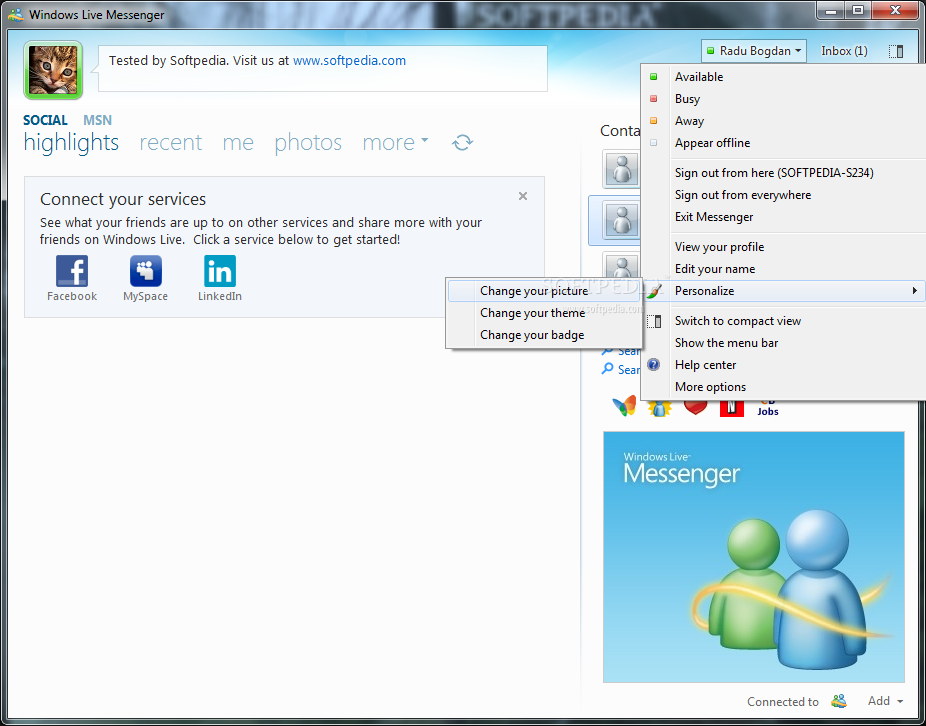
Task: Open the Jobs icon
Action: click(x=768, y=408)
